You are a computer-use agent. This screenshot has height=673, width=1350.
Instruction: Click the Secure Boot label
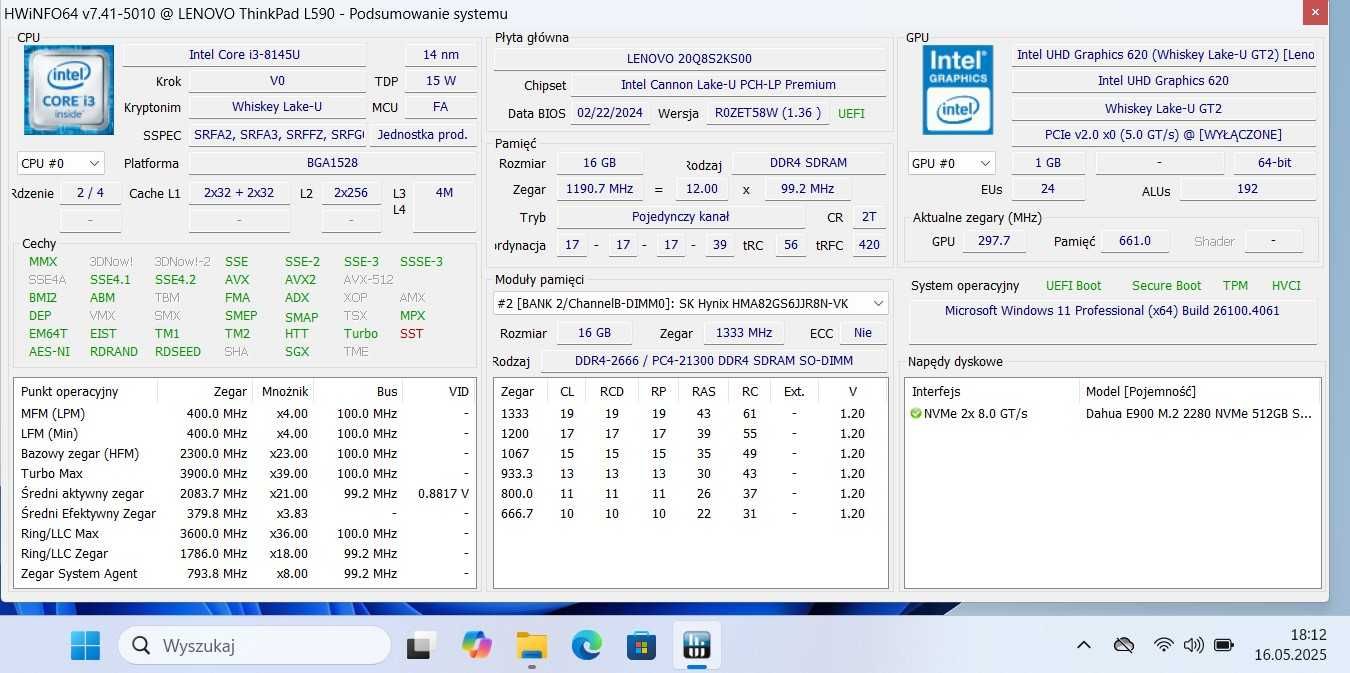1166,286
